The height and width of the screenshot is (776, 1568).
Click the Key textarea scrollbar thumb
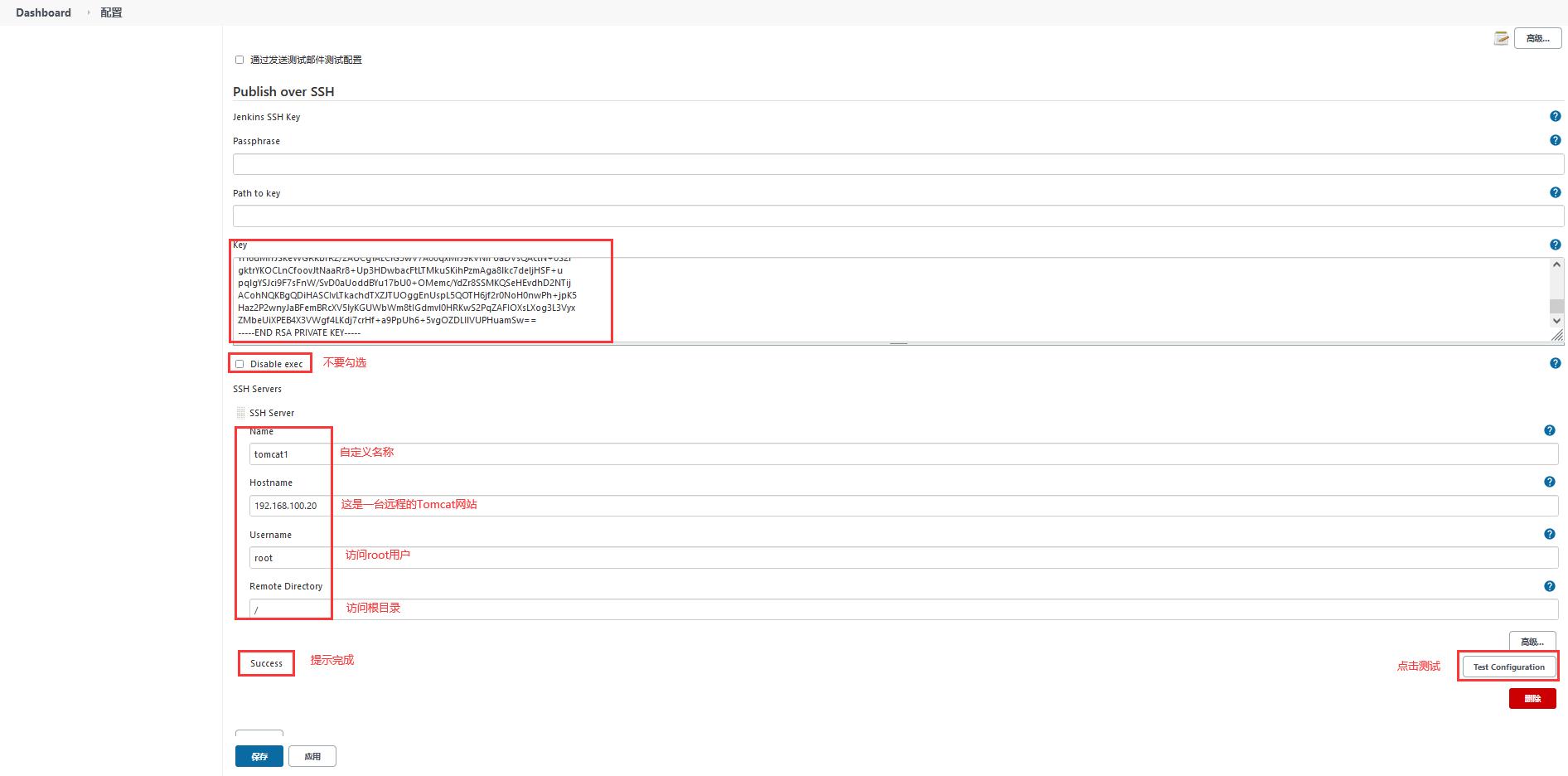click(1556, 307)
